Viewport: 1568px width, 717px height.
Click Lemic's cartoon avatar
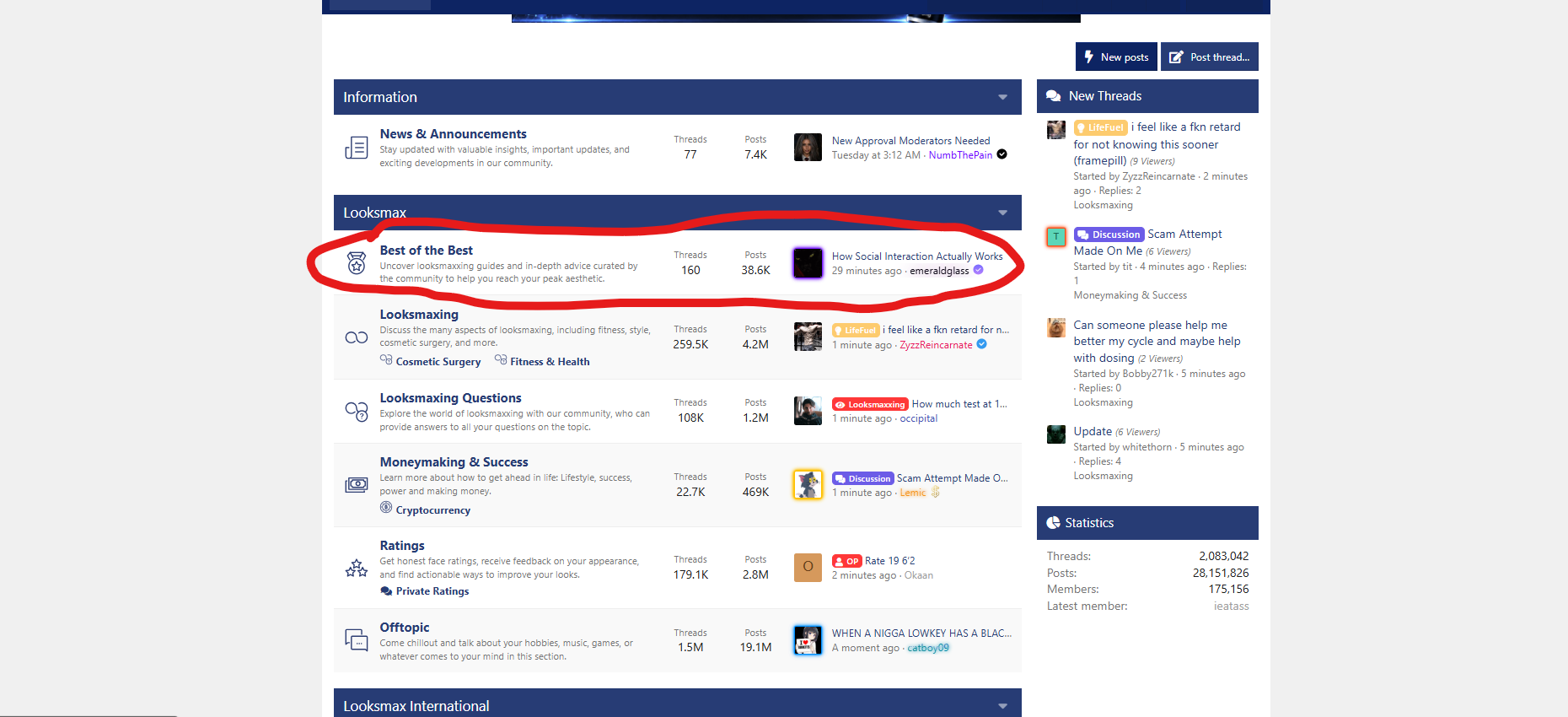(x=808, y=485)
